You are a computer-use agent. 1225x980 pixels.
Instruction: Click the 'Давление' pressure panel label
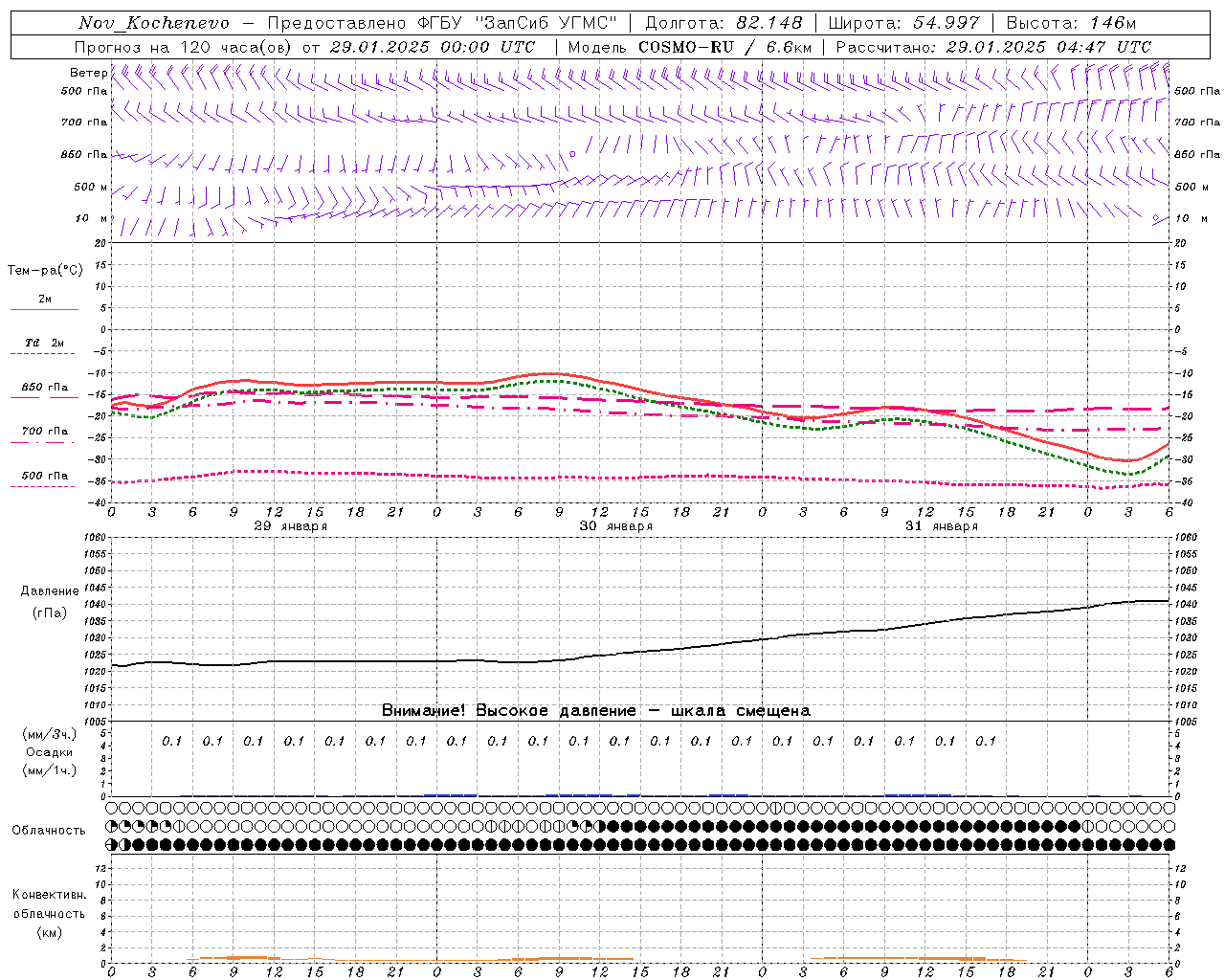50,591
